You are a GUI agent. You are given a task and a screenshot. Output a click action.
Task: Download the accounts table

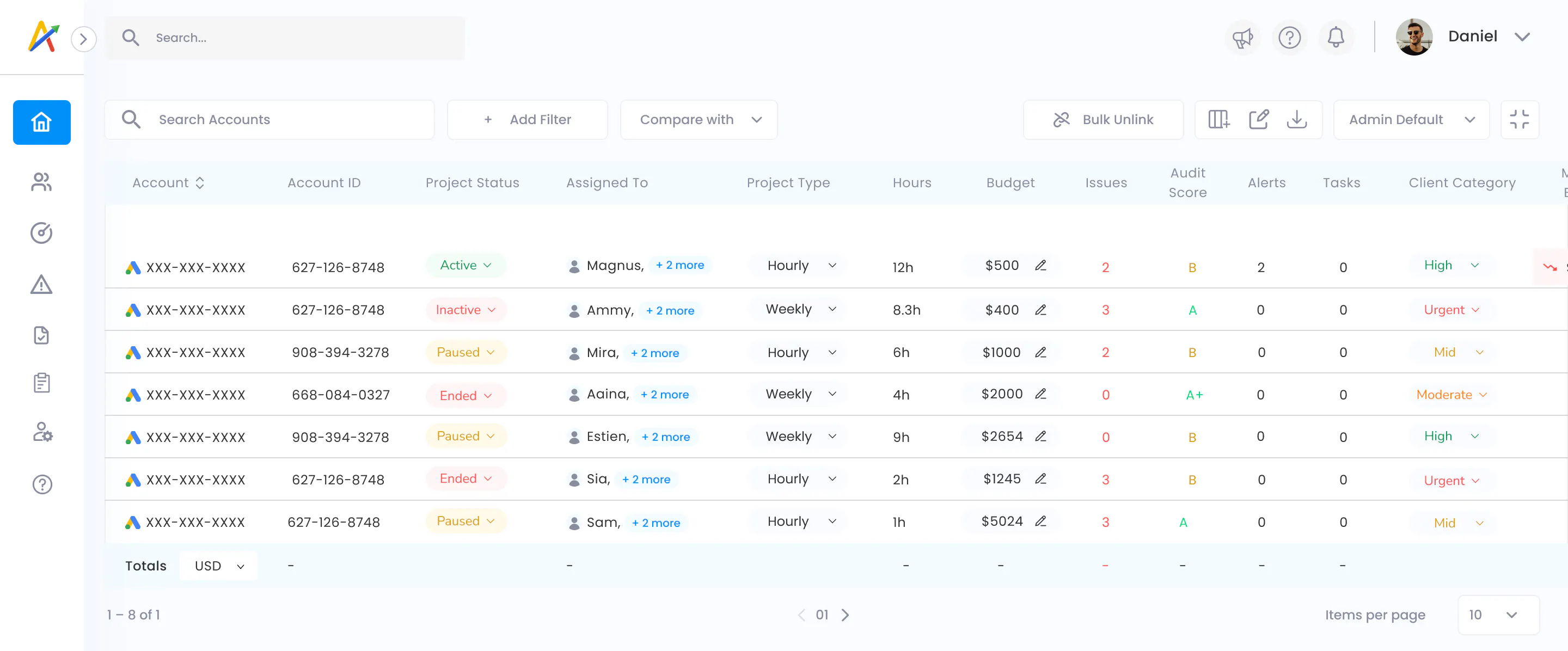[1296, 119]
